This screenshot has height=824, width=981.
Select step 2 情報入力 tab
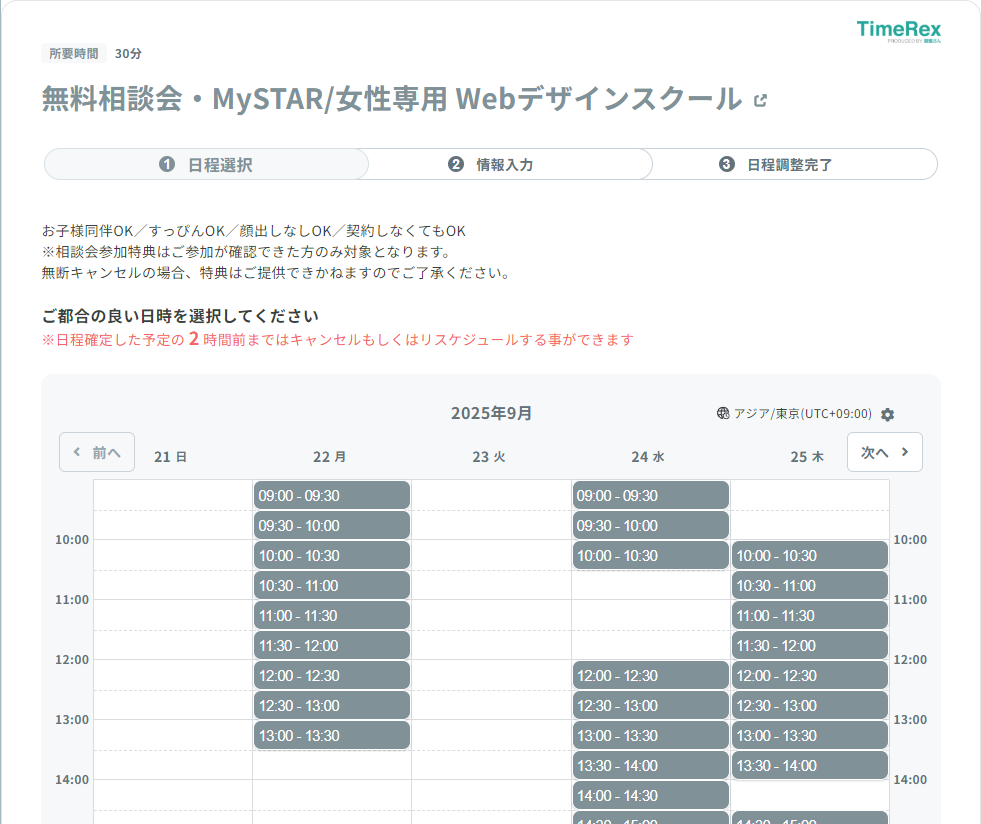coord(490,165)
